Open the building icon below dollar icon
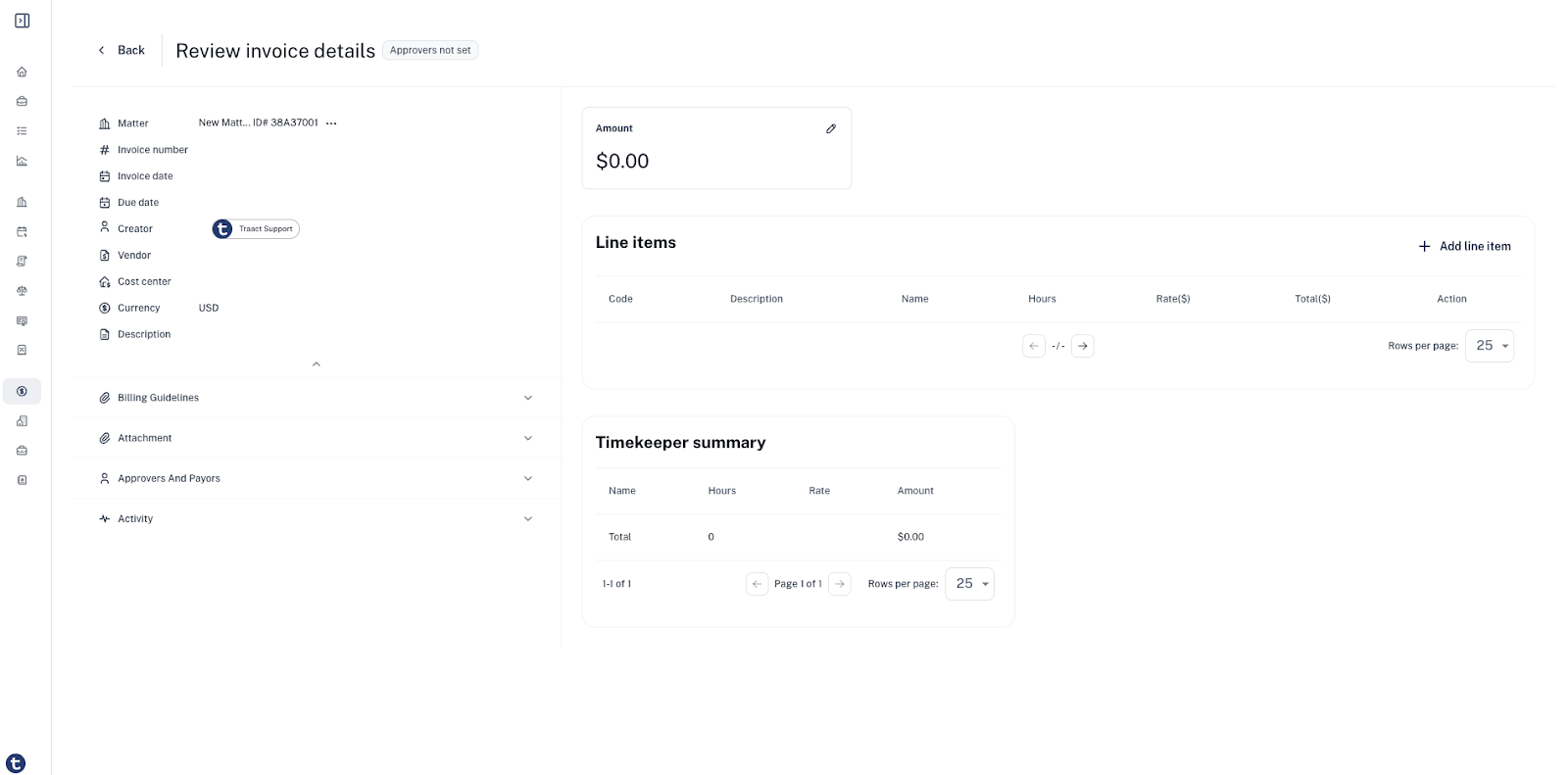This screenshot has width=1568, height=775. (x=22, y=421)
